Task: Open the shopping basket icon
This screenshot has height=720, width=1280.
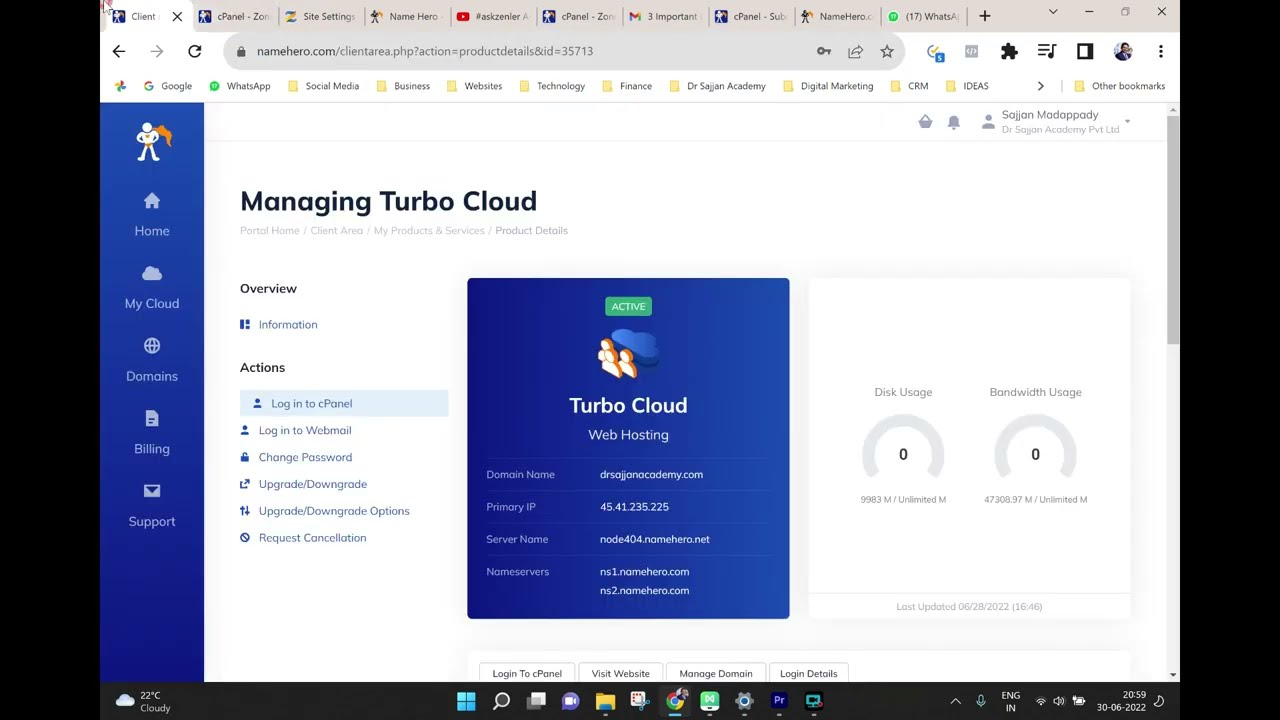Action: (x=925, y=122)
